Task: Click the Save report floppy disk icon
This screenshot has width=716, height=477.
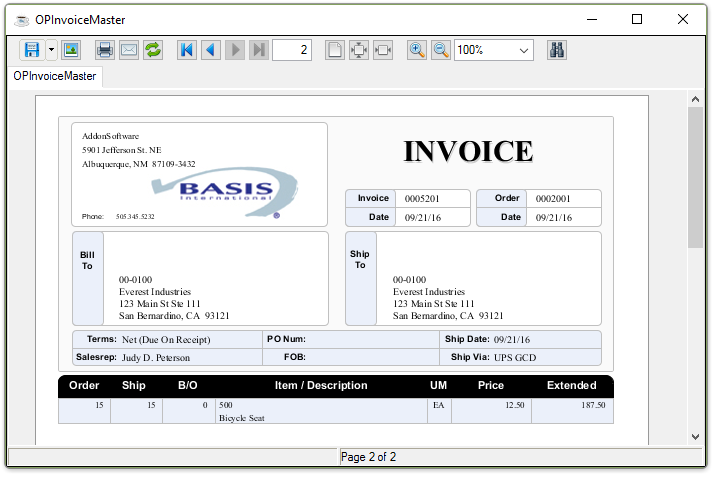Action: pyautogui.click(x=31, y=50)
